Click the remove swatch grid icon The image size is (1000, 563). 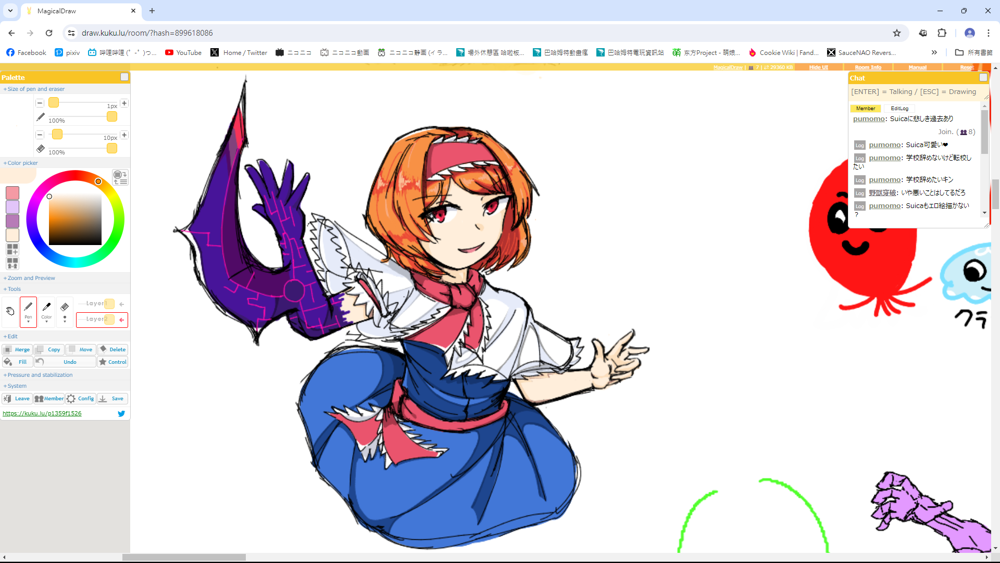[x=12, y=263]
